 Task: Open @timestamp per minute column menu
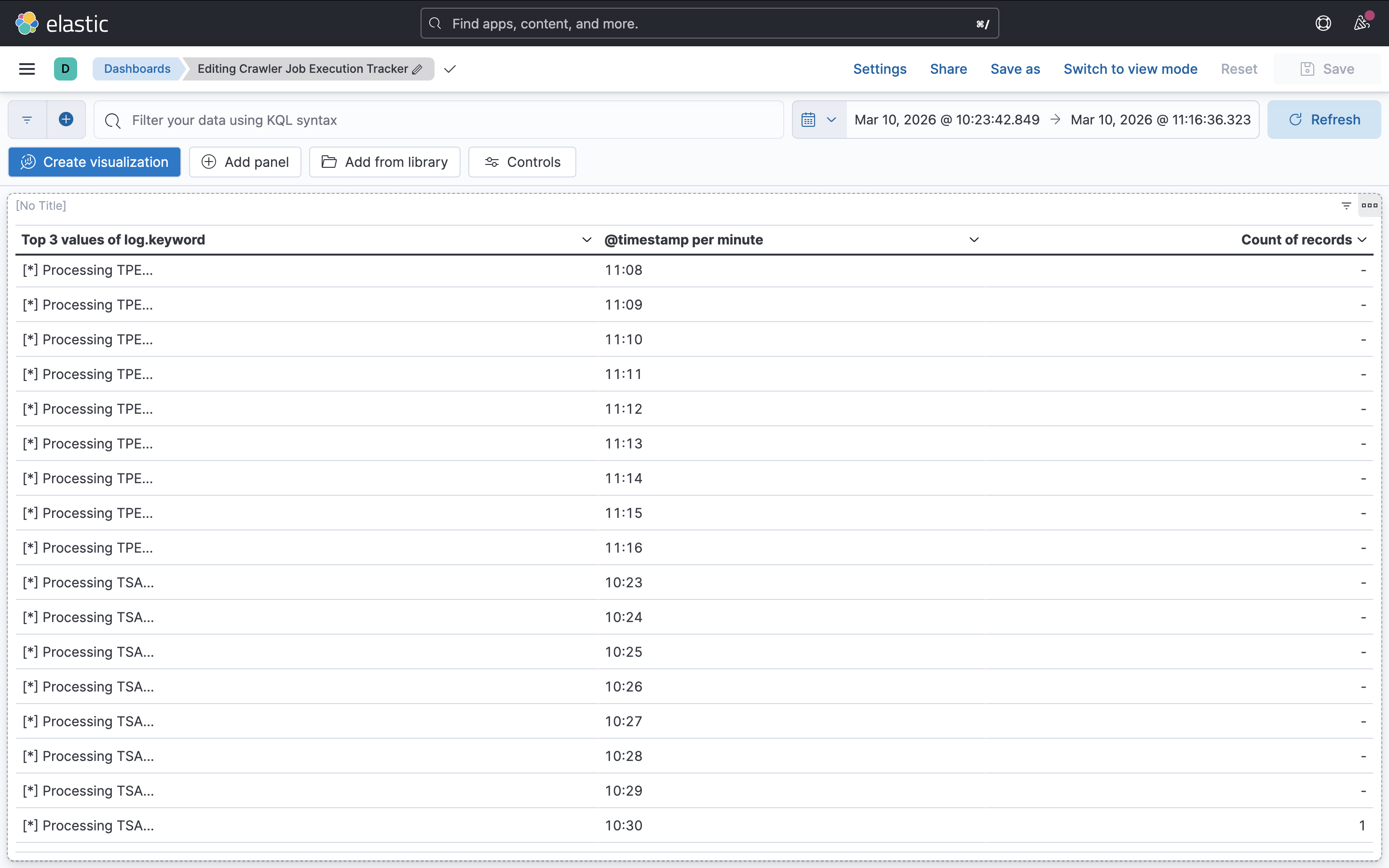point(973,240)
